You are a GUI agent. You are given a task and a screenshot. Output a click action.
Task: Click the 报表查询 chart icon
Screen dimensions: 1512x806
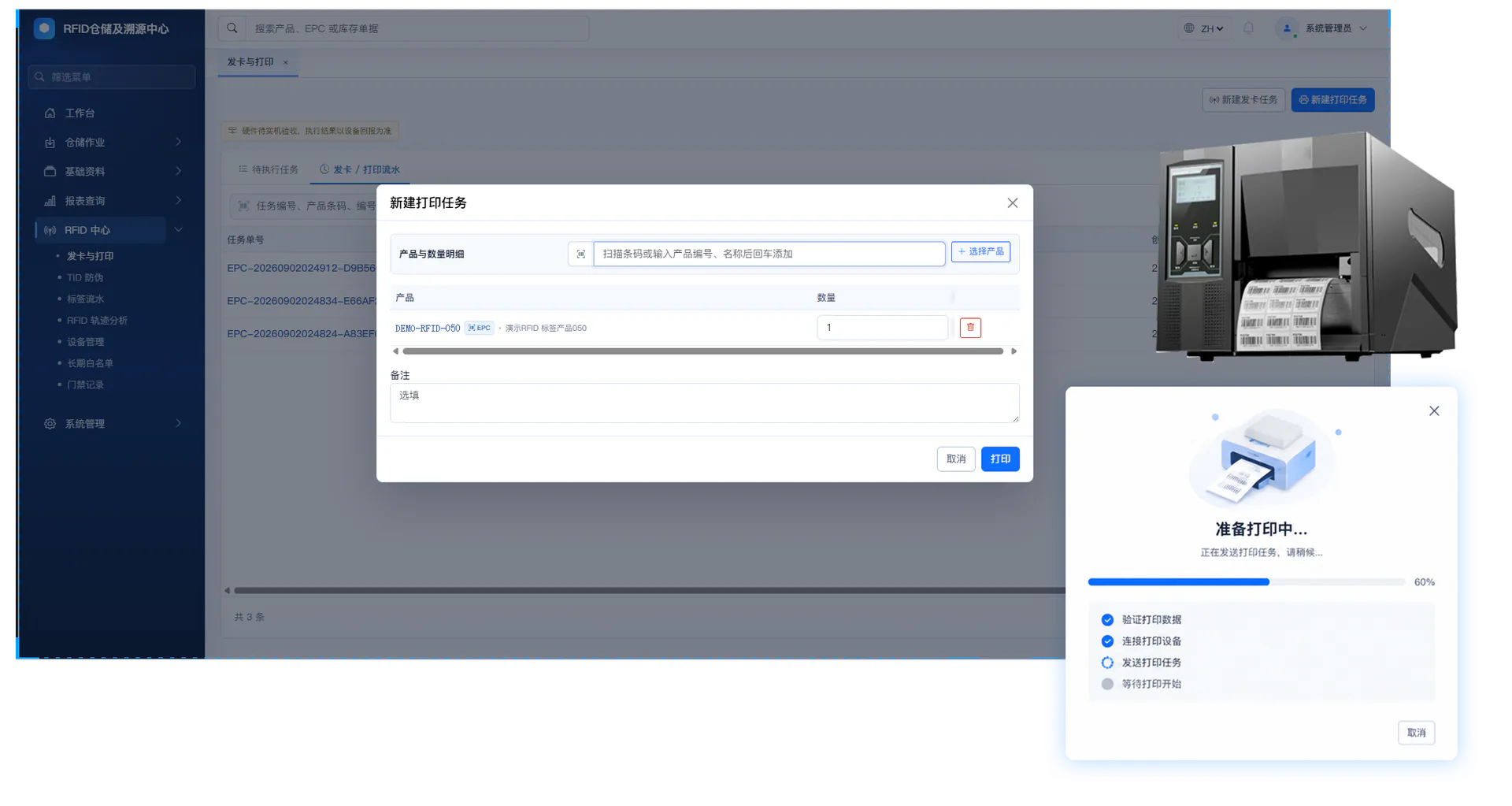(50, 201)
